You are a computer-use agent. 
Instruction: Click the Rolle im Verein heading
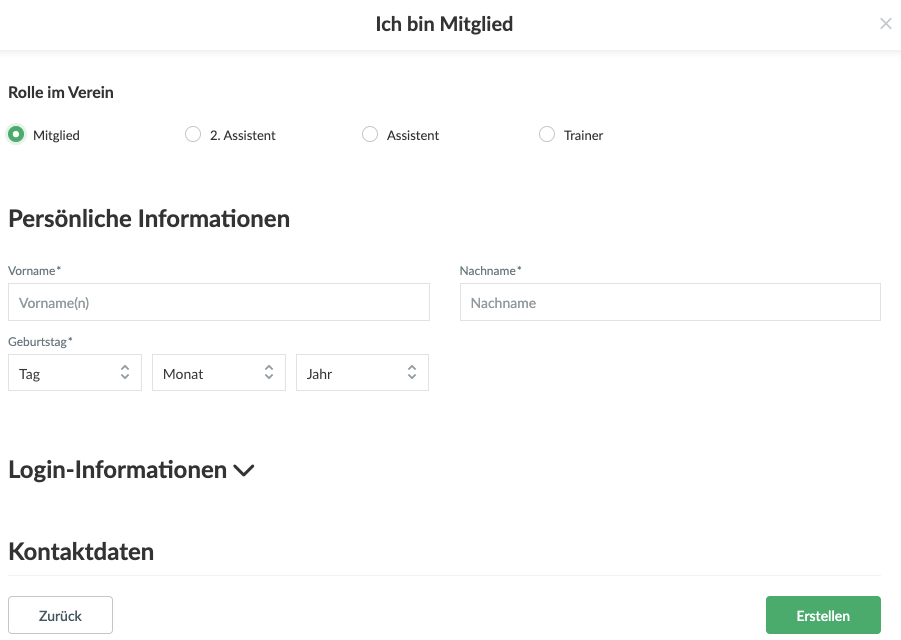coord(61,93)
